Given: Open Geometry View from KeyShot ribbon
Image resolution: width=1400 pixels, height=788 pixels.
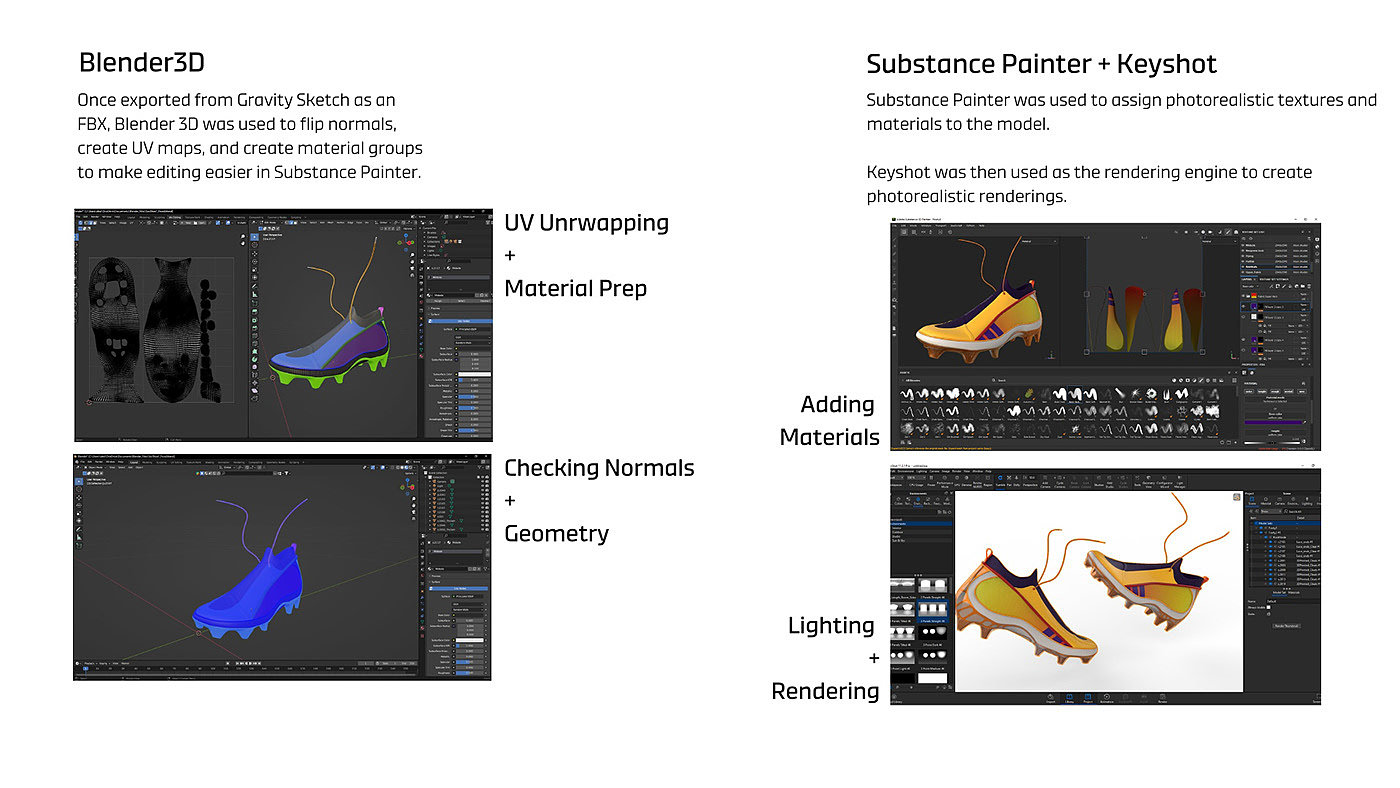Looking at the screenshot, I should tap(1148, 481).
